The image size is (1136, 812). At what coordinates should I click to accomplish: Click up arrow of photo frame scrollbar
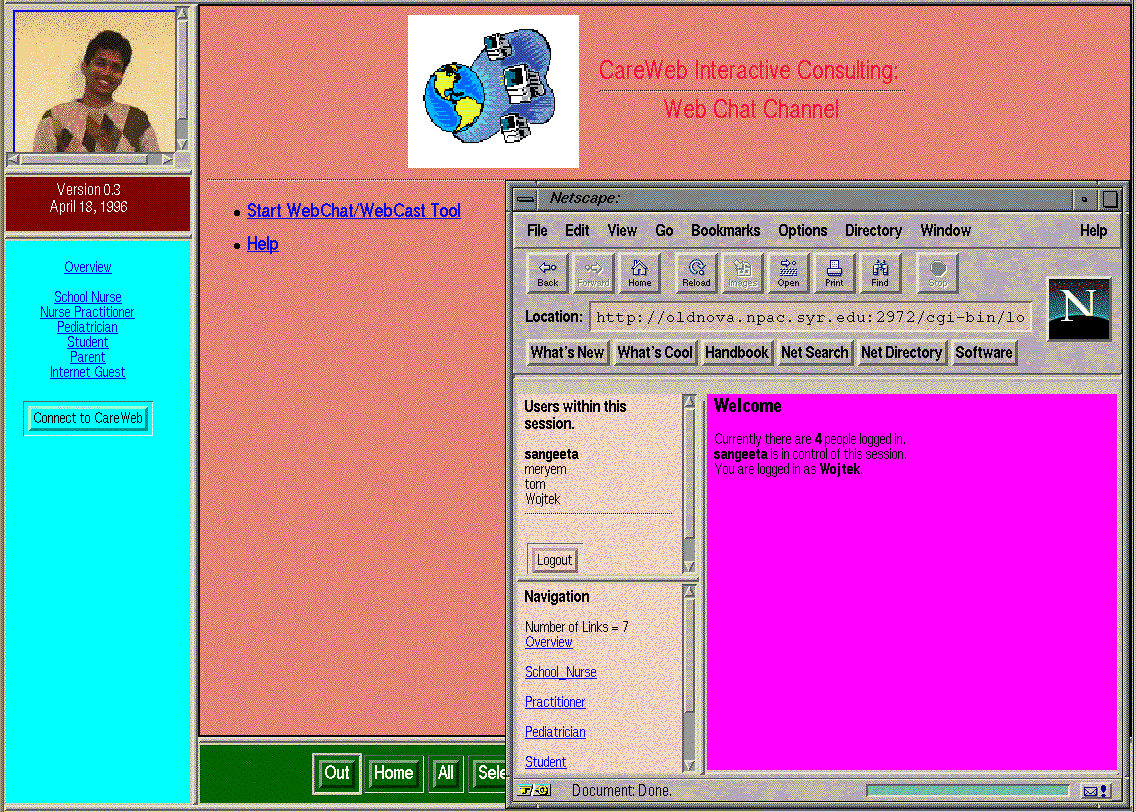pyautogui.click(x=183, y=14)
